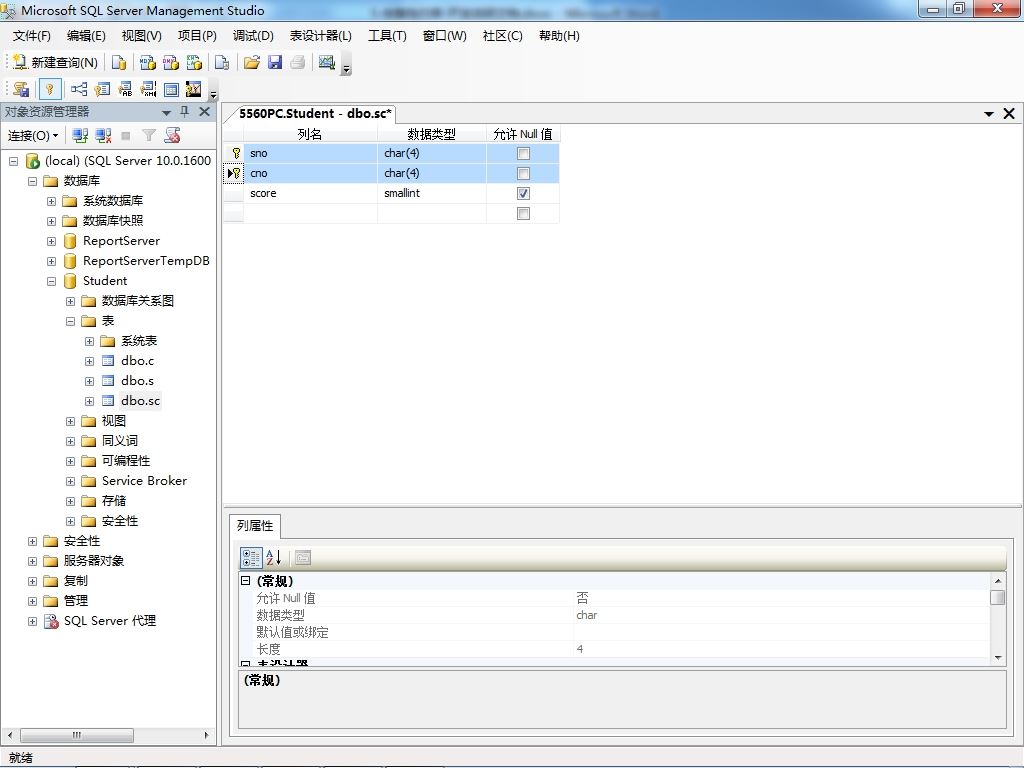Select dbo.c table in tree
1024x768 pixels.
[x=137, y=360]
